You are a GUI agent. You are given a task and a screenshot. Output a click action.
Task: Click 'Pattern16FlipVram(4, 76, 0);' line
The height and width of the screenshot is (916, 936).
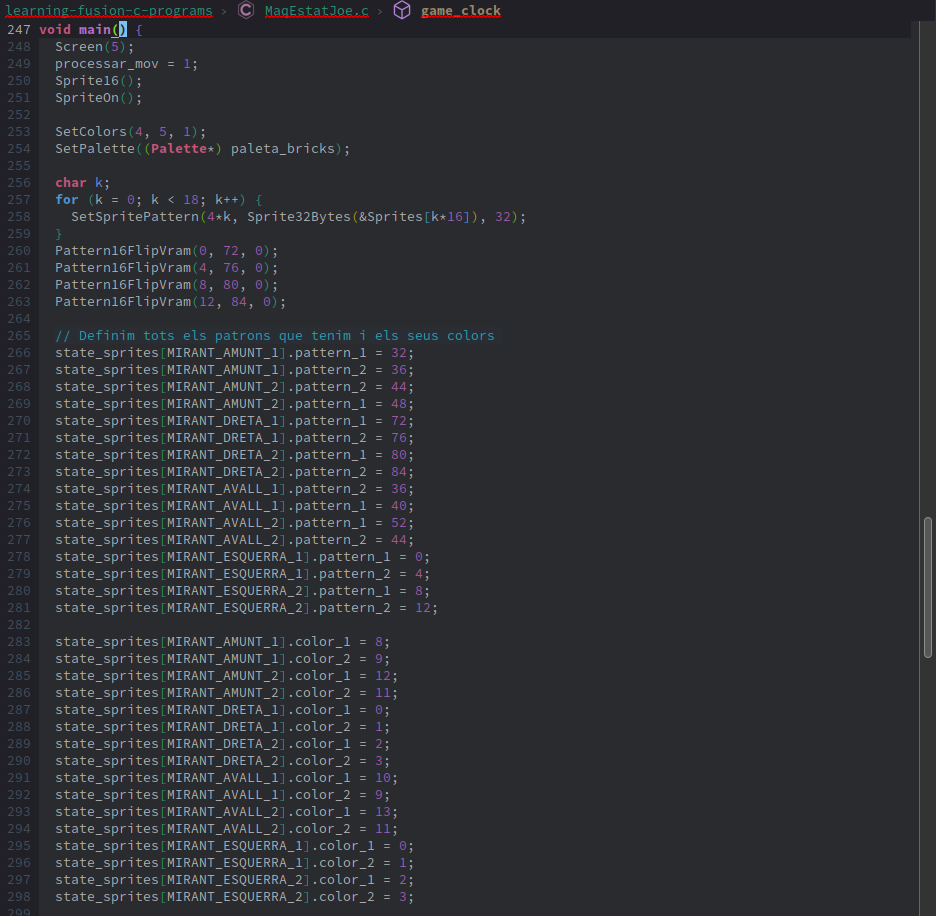166,268
